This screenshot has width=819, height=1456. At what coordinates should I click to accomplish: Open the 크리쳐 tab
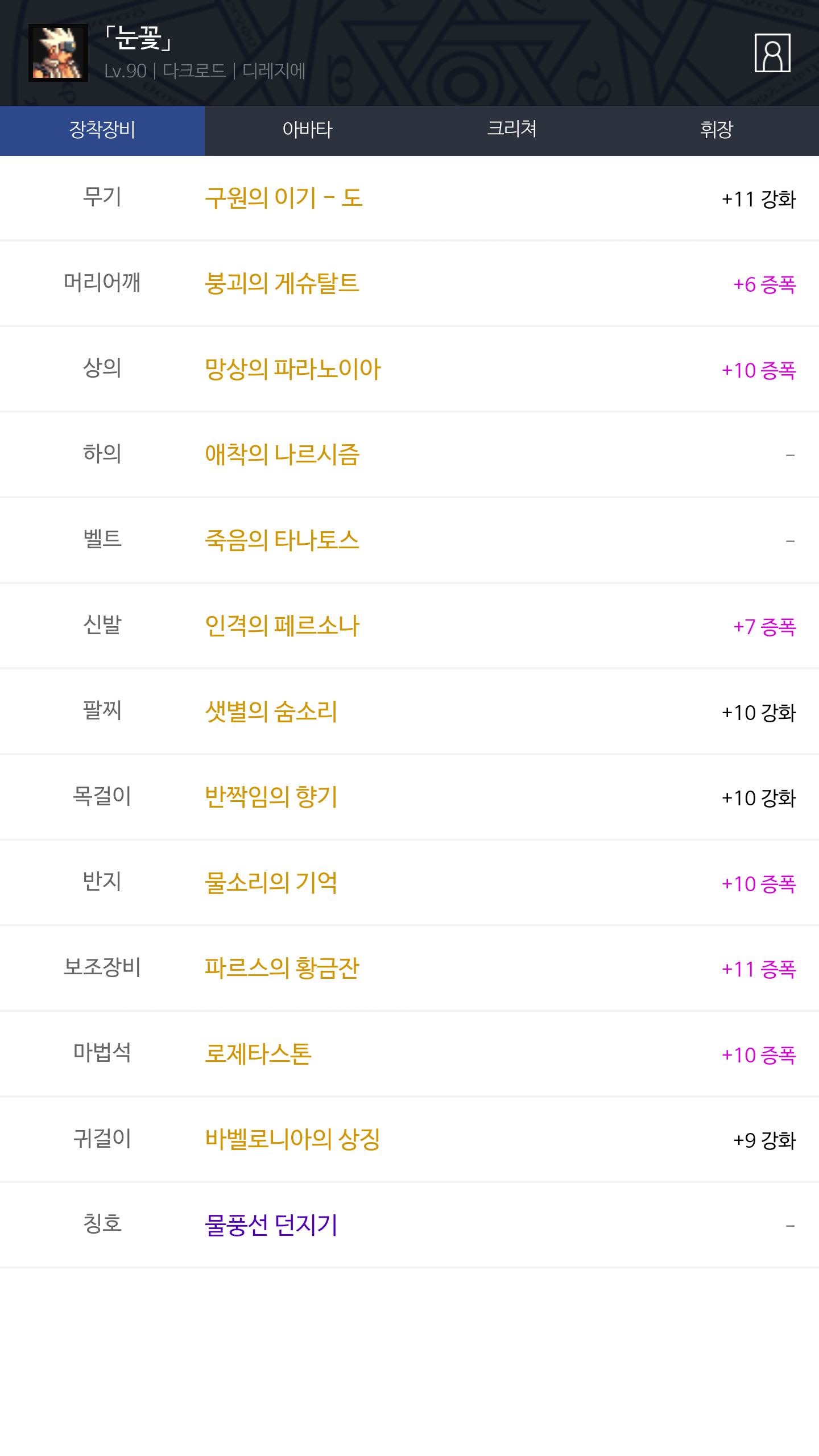pyautogui.click(x=512, y=130)
